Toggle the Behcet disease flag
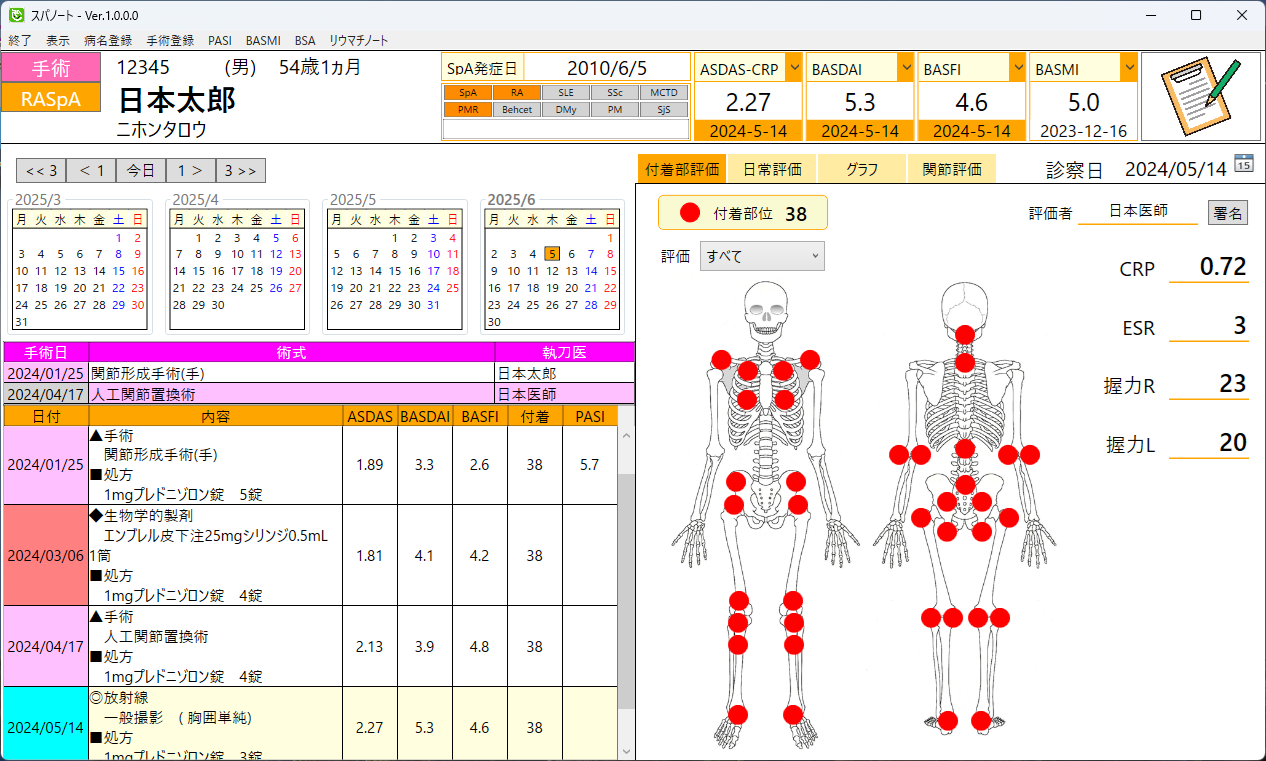 point(517,110)
